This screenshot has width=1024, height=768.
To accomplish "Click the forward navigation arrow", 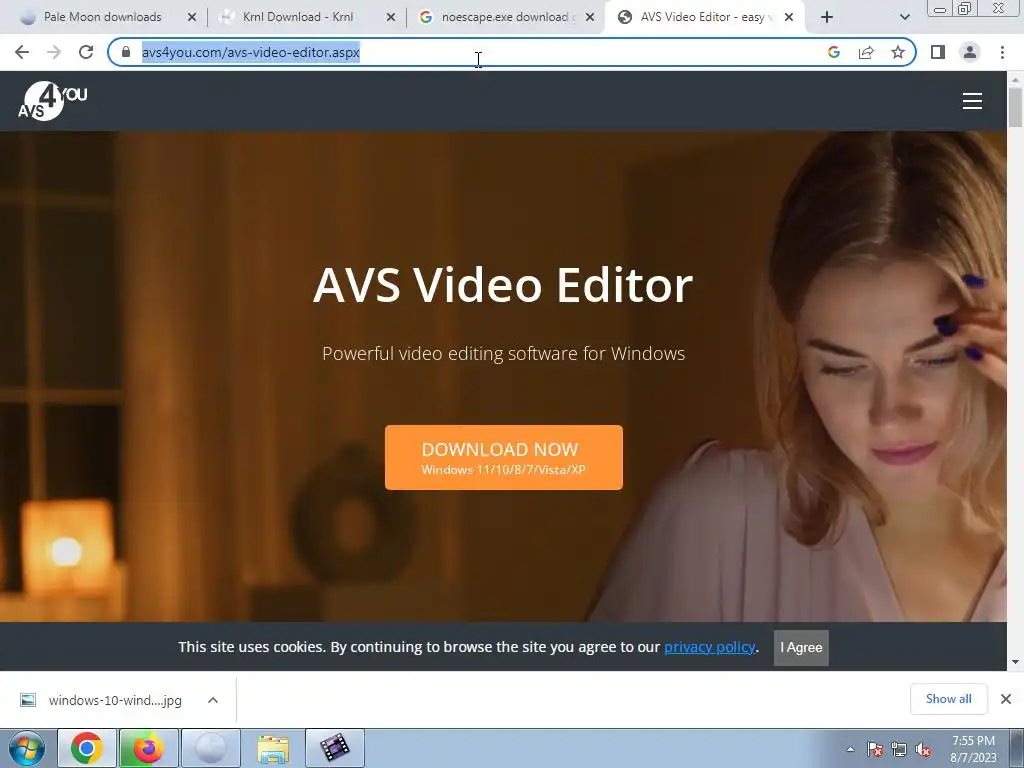I will click(54, 52).
